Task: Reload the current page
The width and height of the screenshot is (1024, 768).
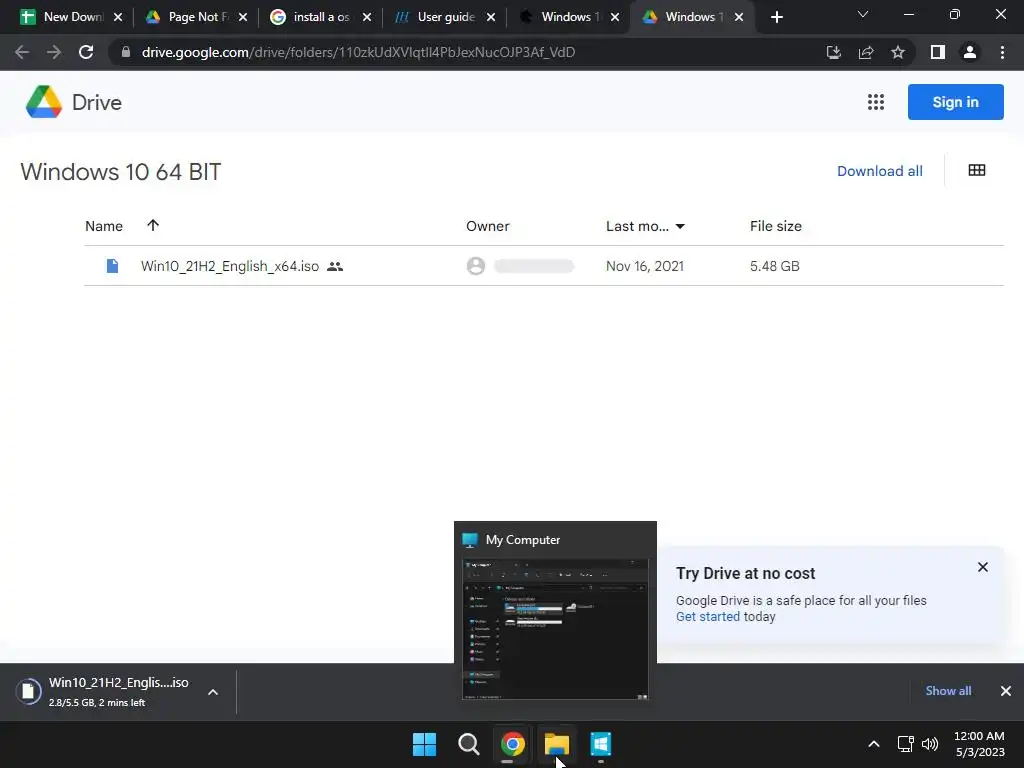Action: coord(86,52)
